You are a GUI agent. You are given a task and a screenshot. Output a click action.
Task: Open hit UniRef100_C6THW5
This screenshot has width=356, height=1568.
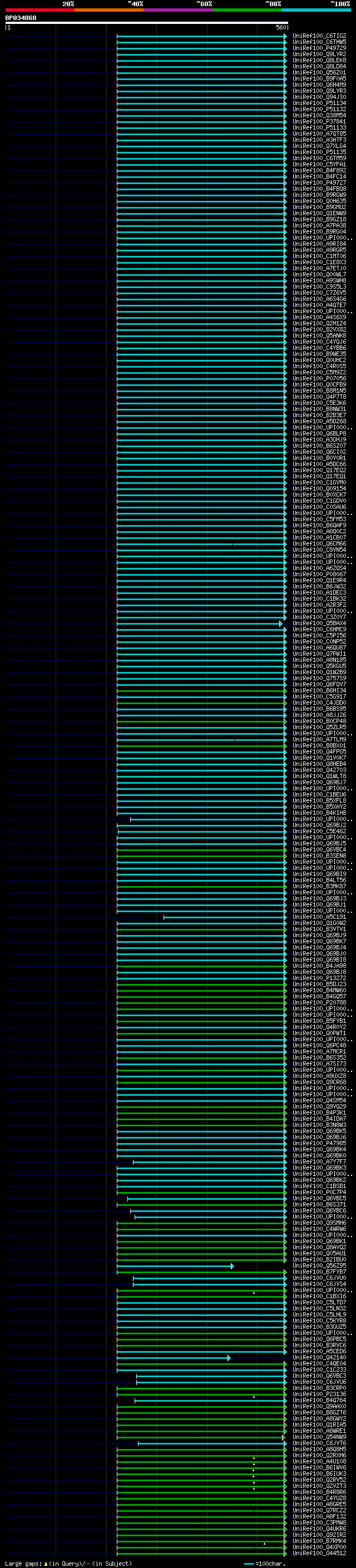[x=319, y=42]
